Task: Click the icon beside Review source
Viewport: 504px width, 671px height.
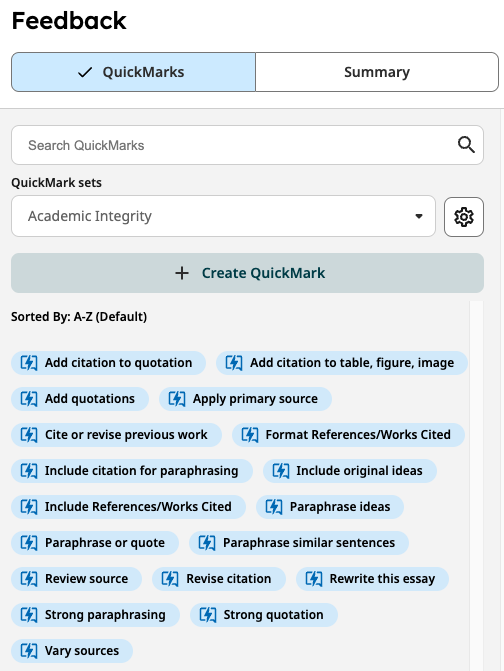Action: tap(29, 579)
